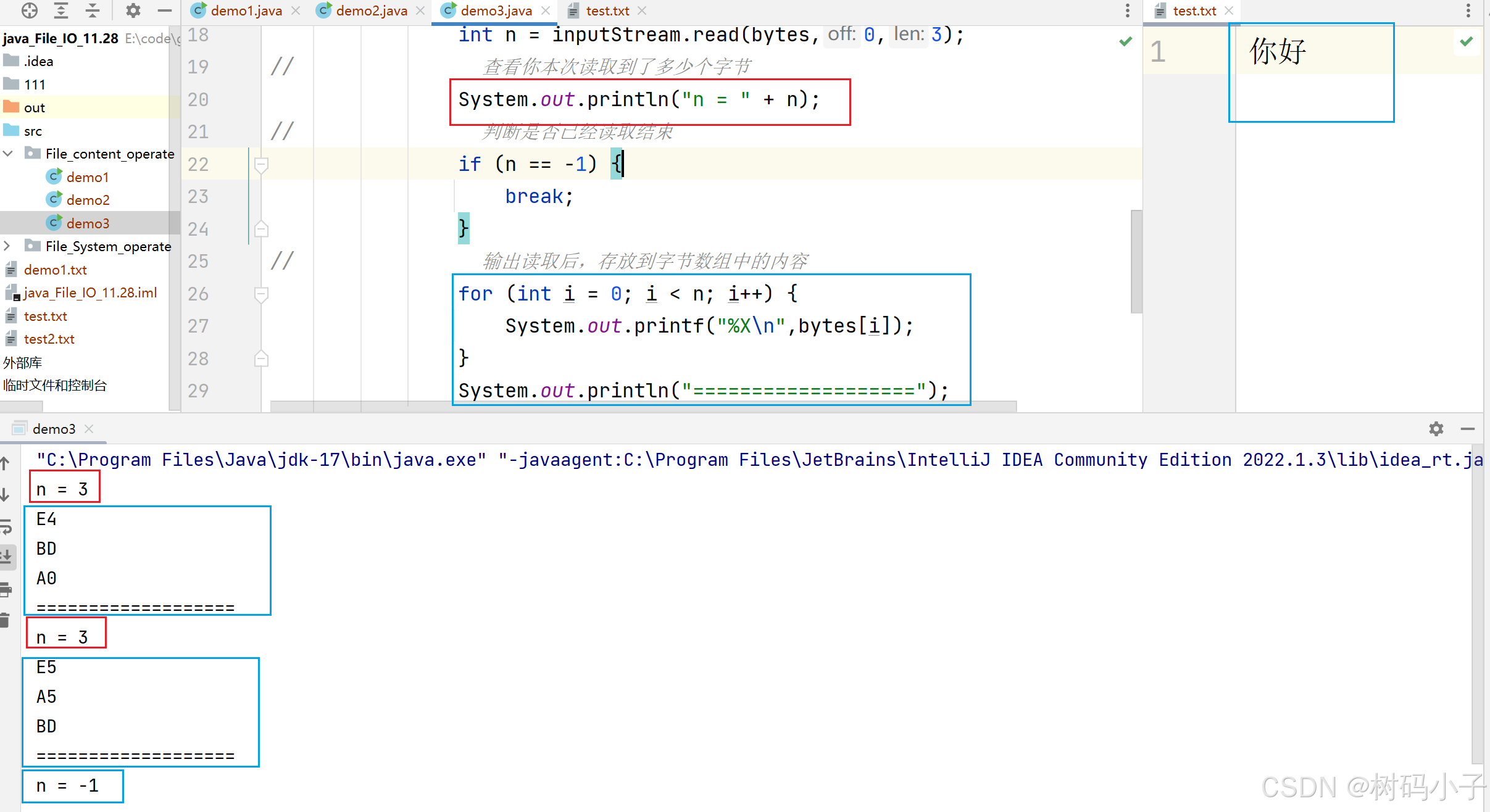Image resolution: width=1490 pixels, height=812 pixels.
Task: Select the demo1 class in project tree
Action: click(x=87, y=177)
